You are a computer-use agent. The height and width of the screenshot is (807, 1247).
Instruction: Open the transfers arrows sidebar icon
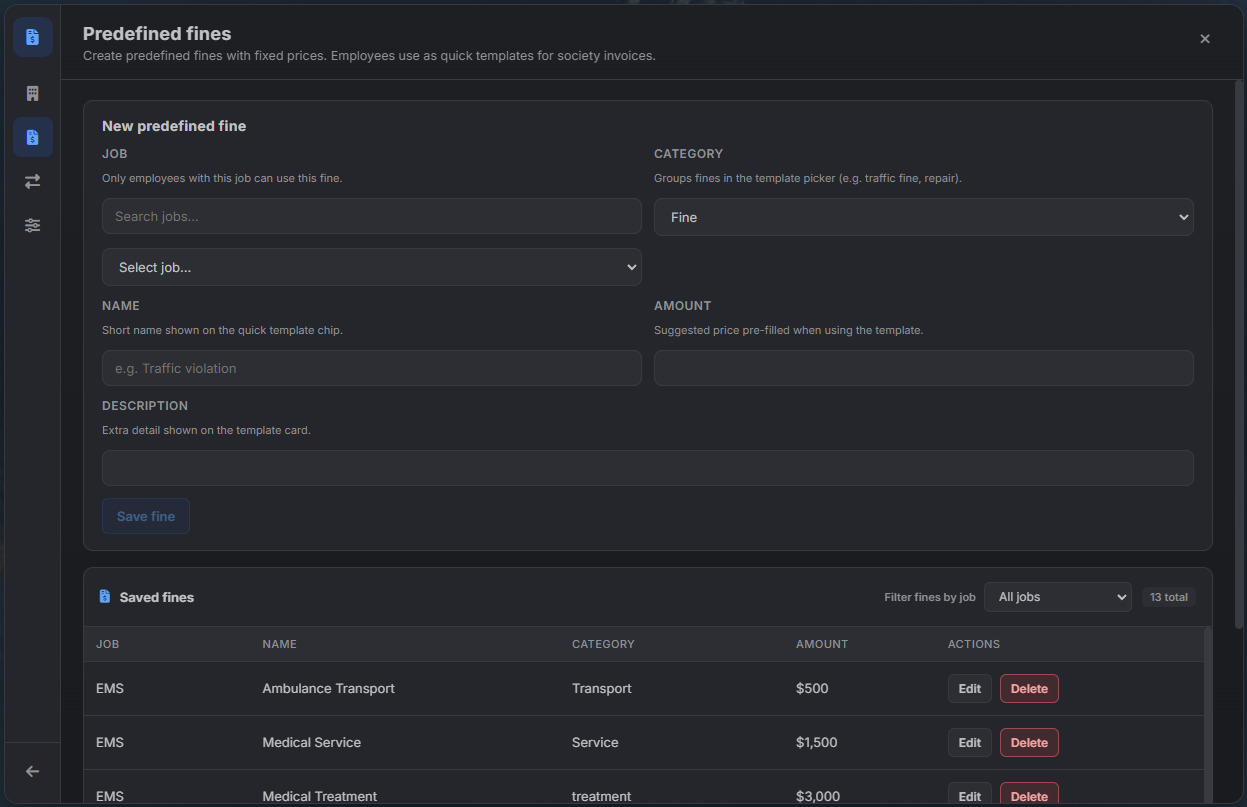coord(33,181)
